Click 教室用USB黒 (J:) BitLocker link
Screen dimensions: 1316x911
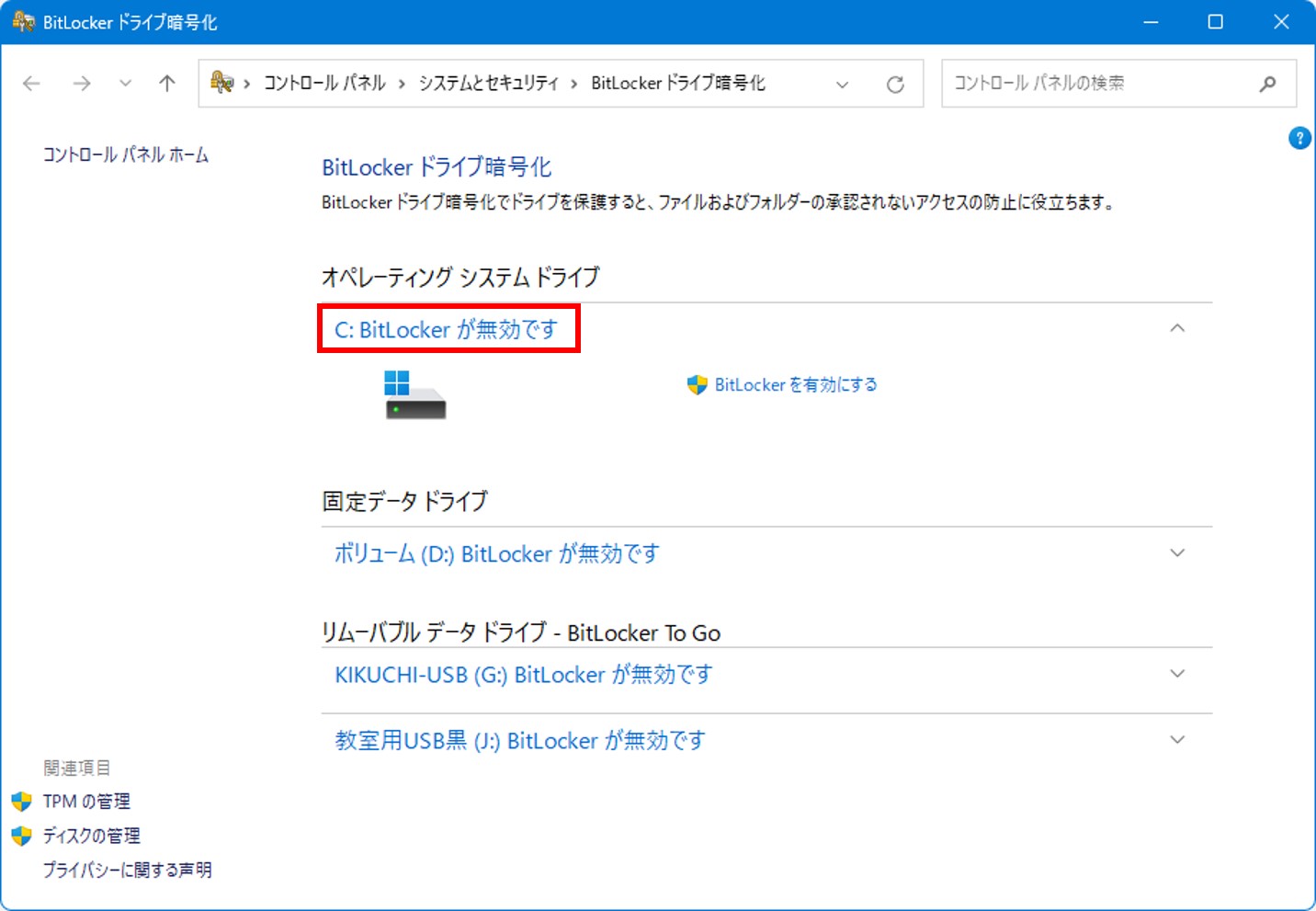click(x=520, y=740)
